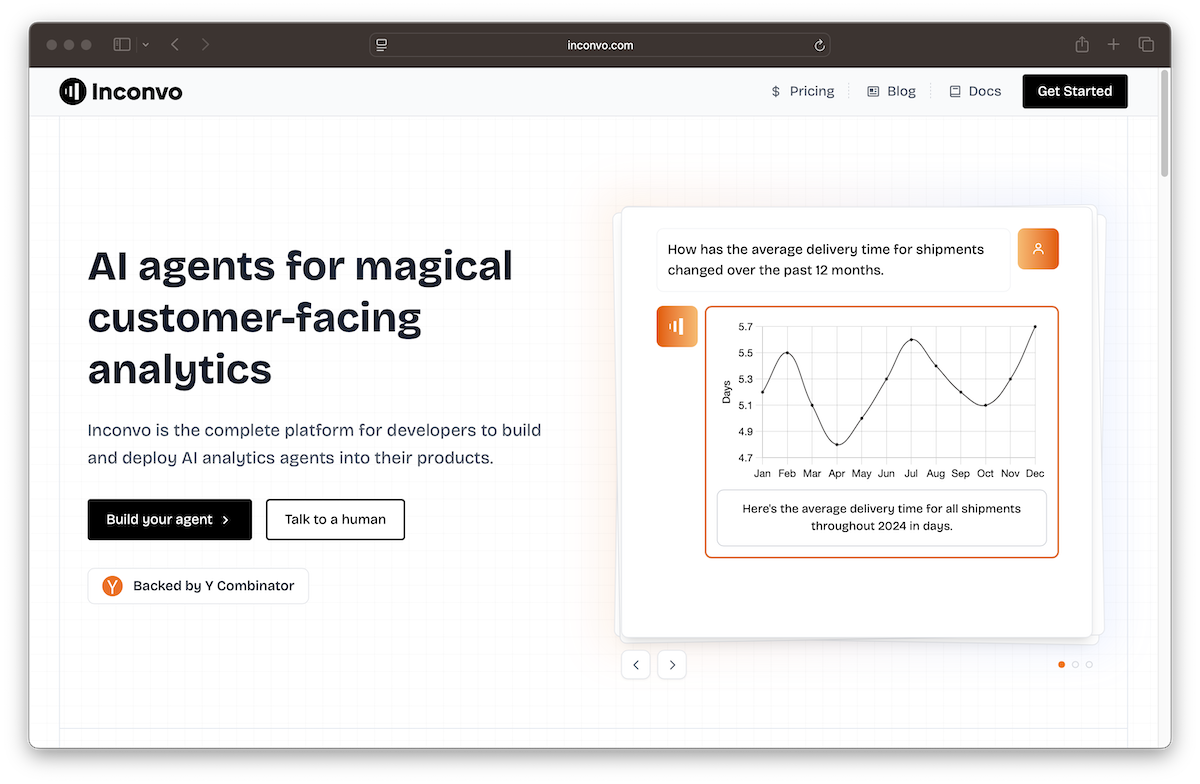The image size is (1200, 784).
Task: Open the Docs nav link
Action: tap(975, 91)
